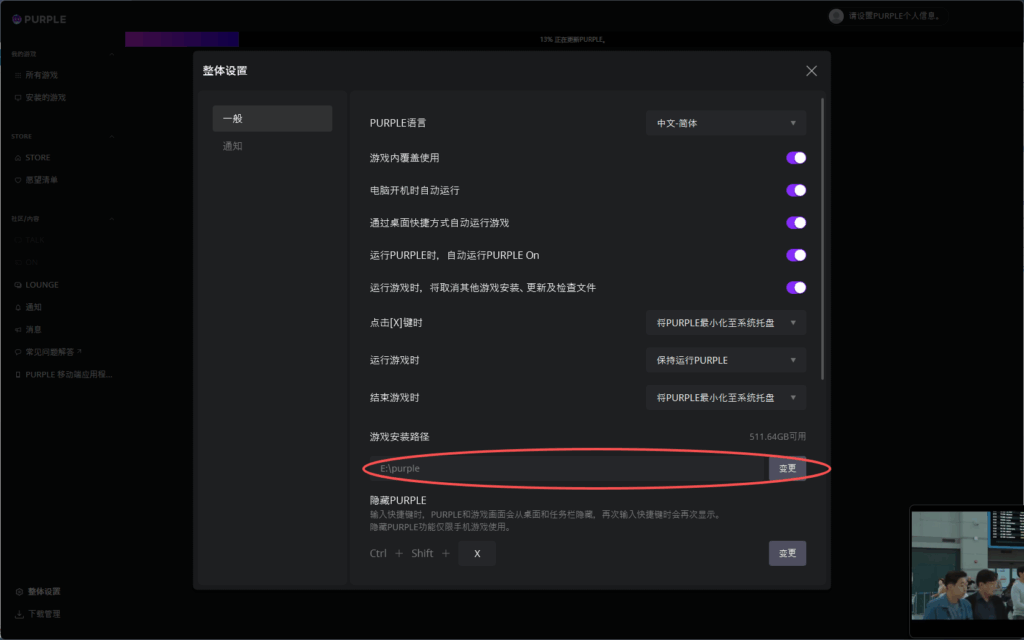Open the wishlist heart icon (愿望清单)
This screenshot has height=640, width=1024.
click(x=17, y=180)
